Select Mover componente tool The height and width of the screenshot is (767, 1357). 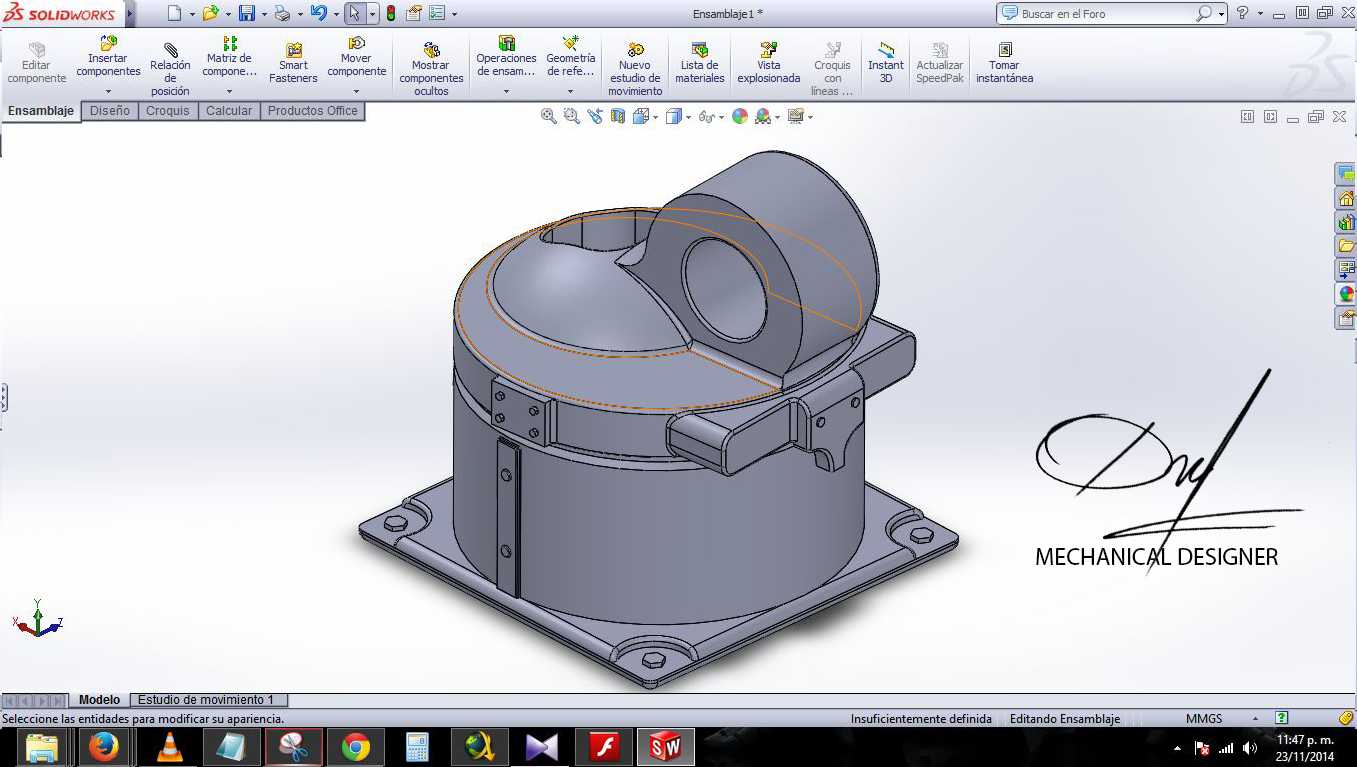356,57
